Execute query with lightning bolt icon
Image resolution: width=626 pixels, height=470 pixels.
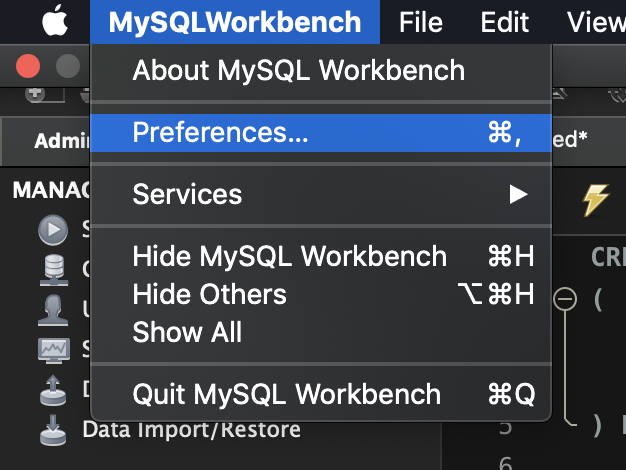pos(596,200)
